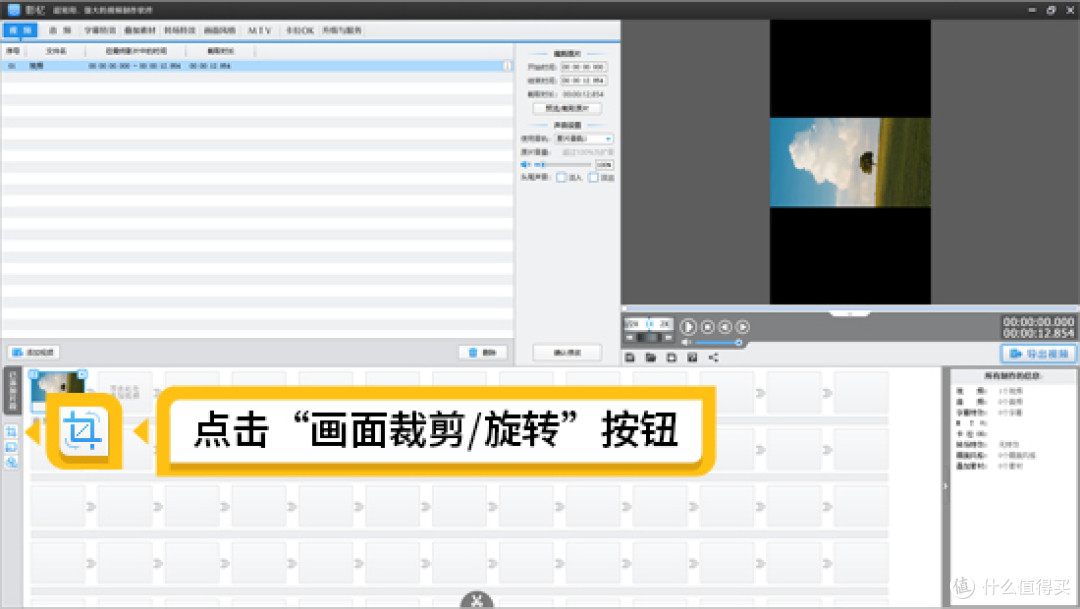Click the 导出视频 export button
The image size is (1080, 609).
coord(1039,353)
